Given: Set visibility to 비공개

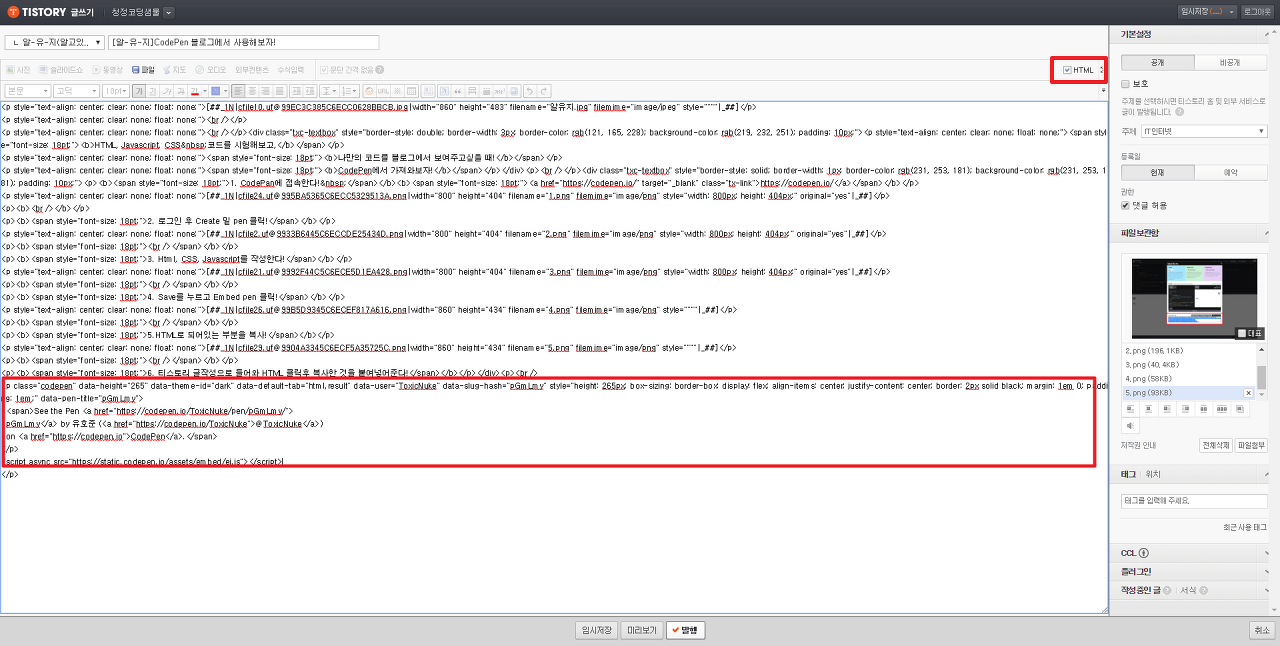Looking at the screenshot, I should tap(1231, 62).
